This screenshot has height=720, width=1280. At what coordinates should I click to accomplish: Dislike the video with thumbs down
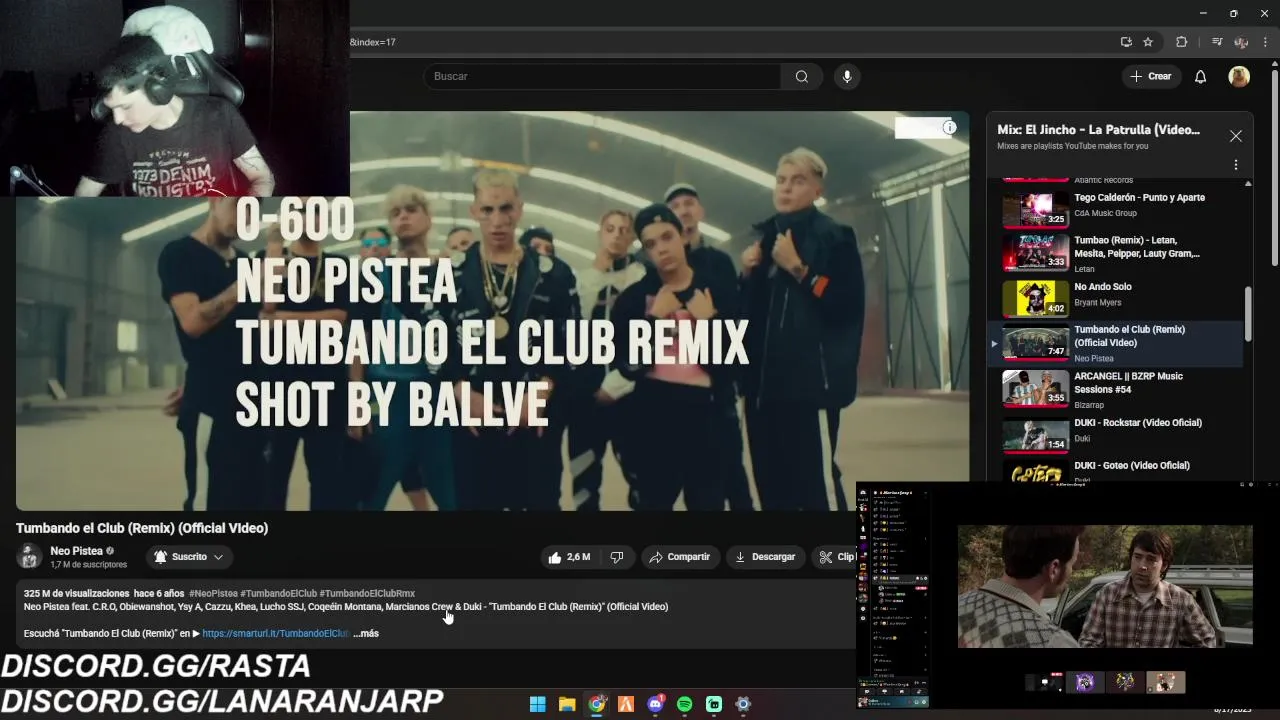[x=617, y=557]
